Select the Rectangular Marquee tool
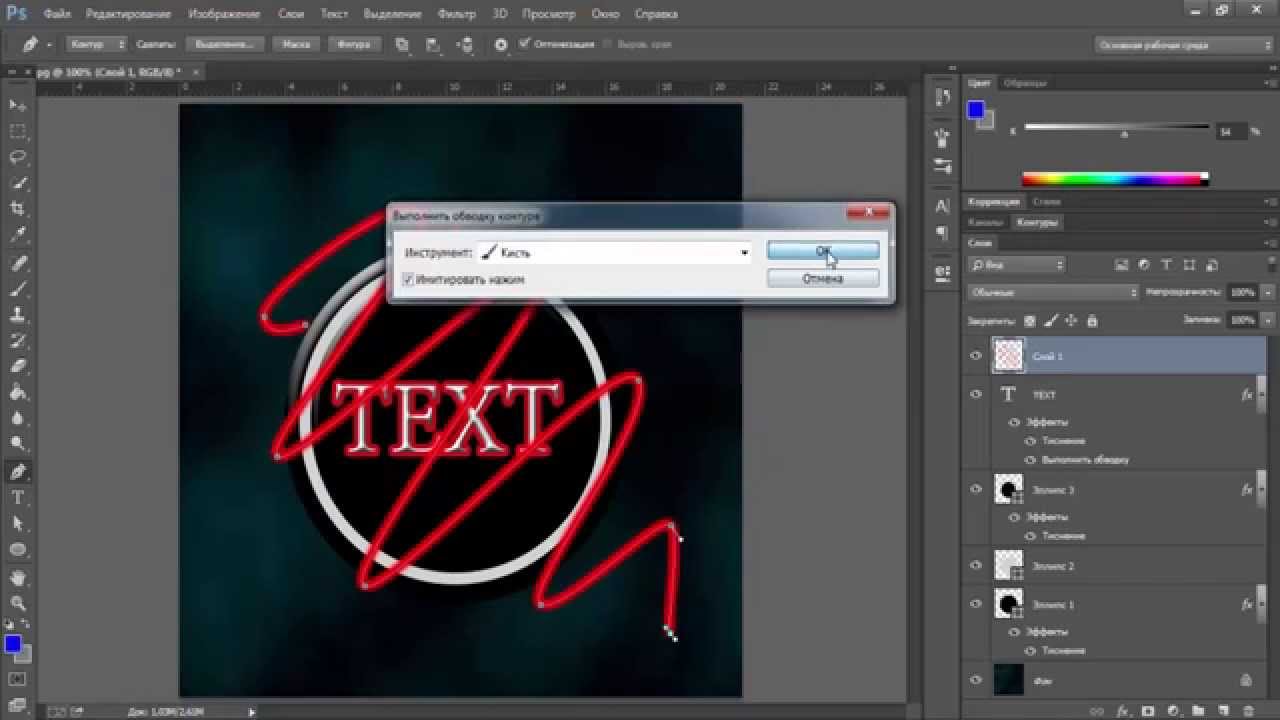 coord(18,131)
